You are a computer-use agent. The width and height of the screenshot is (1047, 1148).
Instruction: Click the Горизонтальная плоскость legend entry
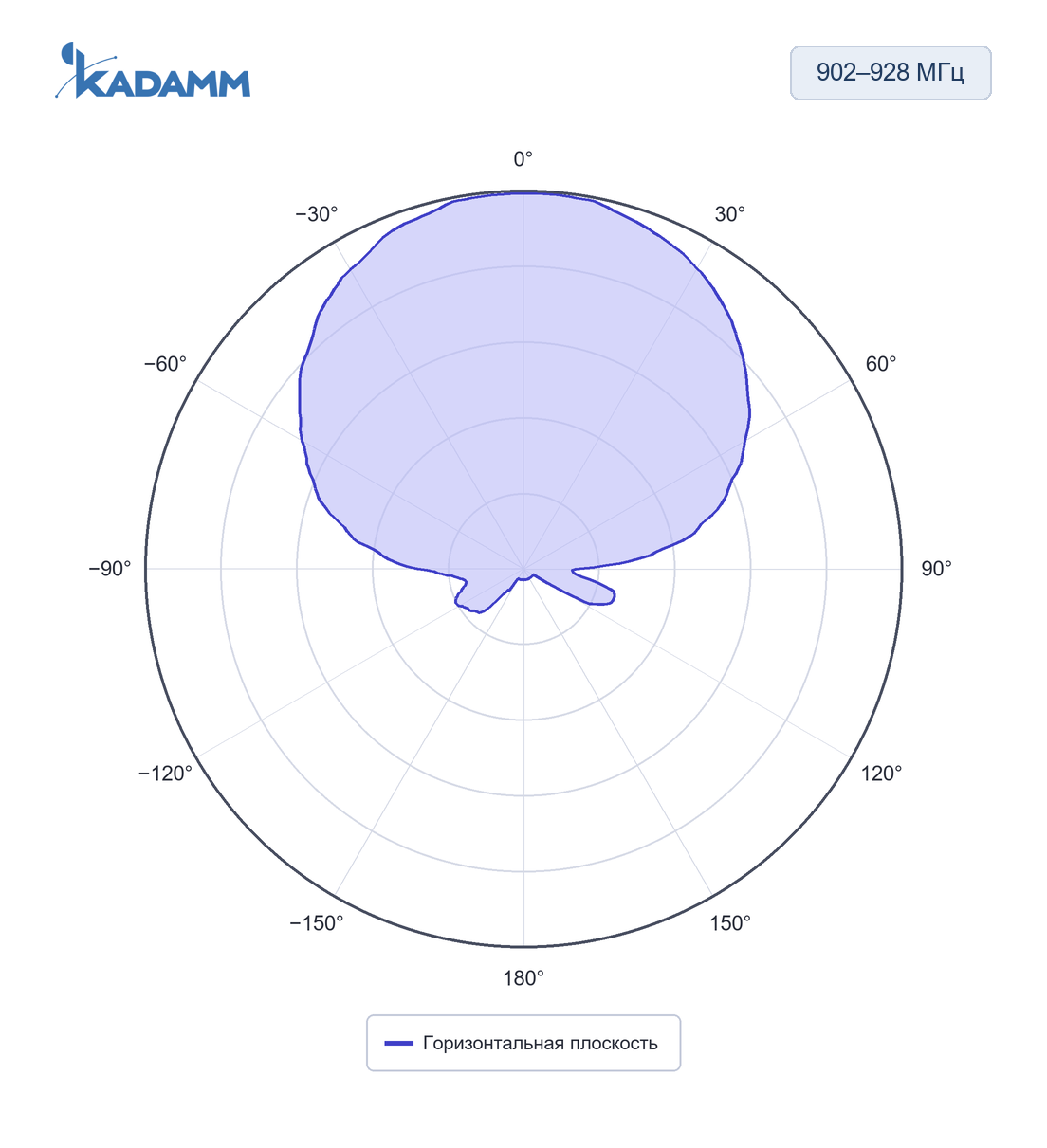point(523,1044)
